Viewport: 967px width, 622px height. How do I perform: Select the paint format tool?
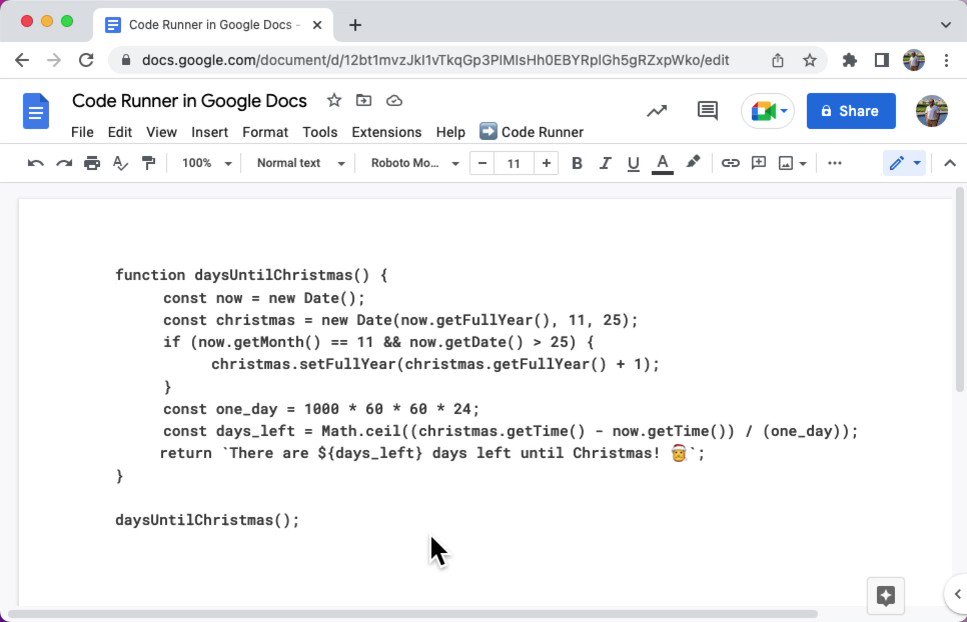pyautogui.click(x=148, y=162)
